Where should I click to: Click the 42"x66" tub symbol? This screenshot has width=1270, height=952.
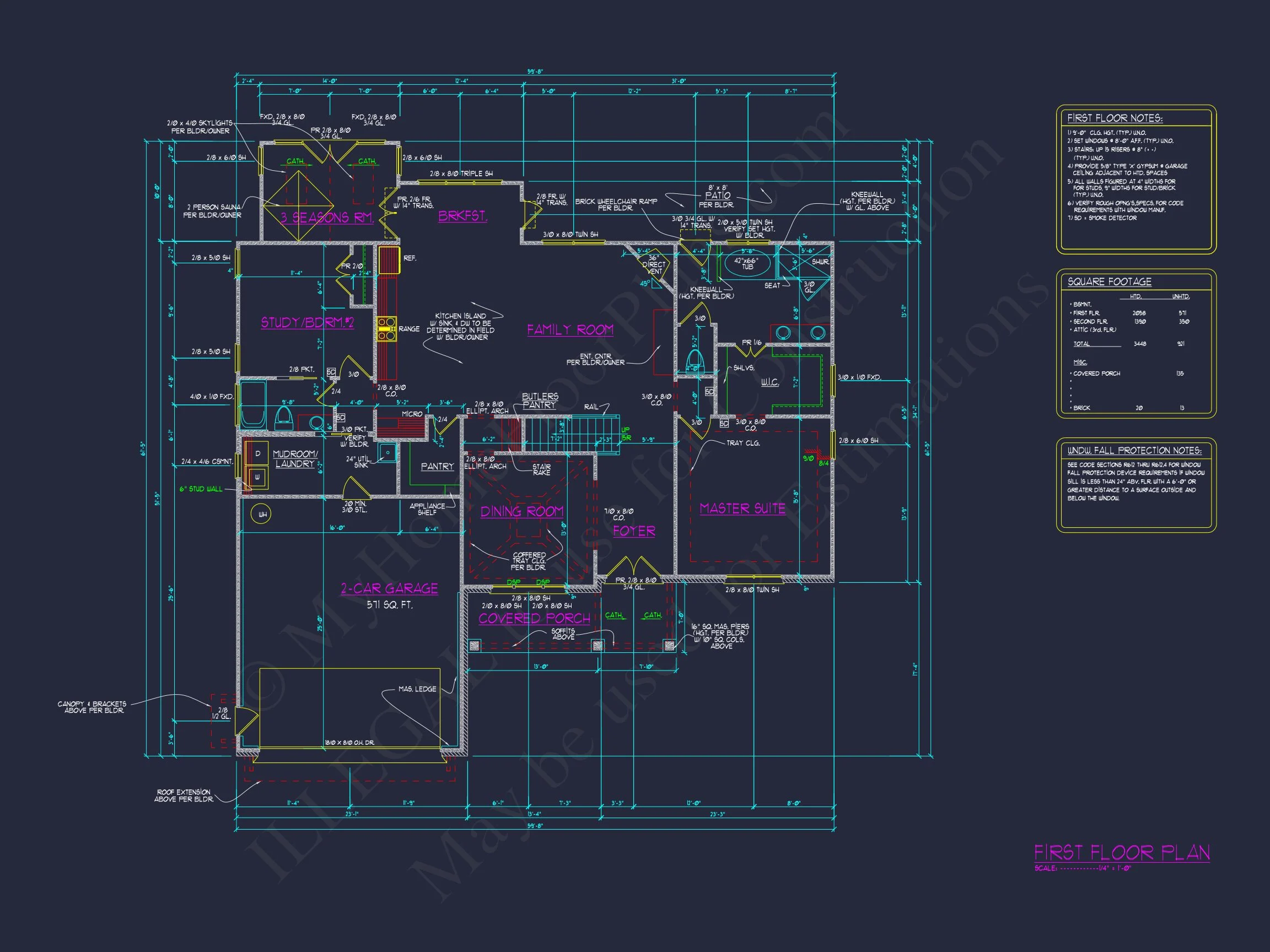(x=747, y=264)
